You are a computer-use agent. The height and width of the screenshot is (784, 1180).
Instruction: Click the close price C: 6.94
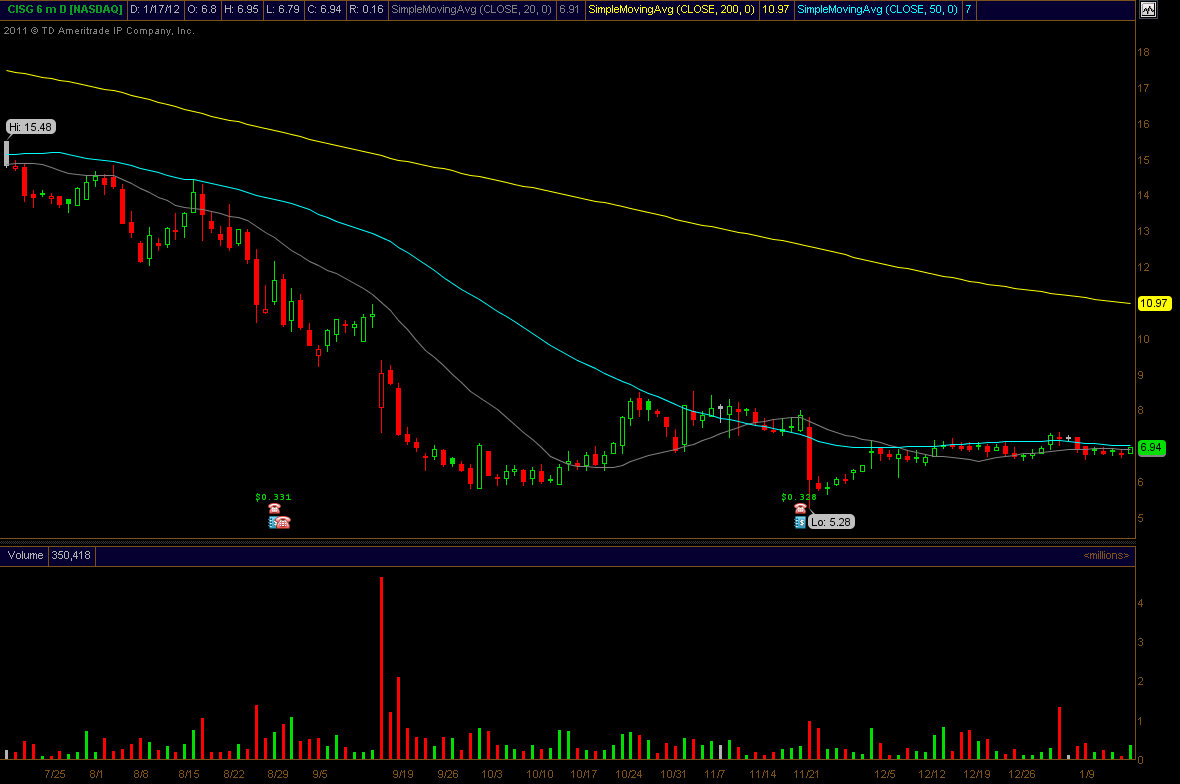[x=324, y=10]
